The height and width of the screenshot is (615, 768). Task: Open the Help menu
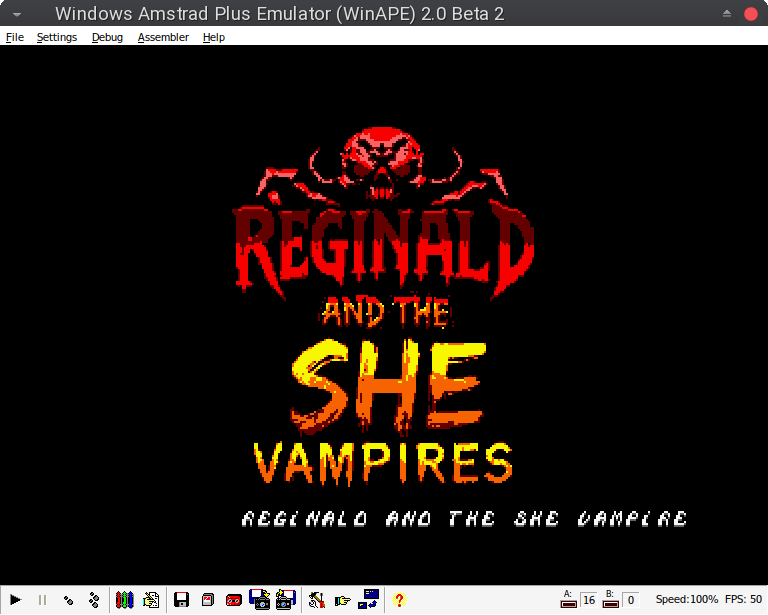[x=214, y=37]
